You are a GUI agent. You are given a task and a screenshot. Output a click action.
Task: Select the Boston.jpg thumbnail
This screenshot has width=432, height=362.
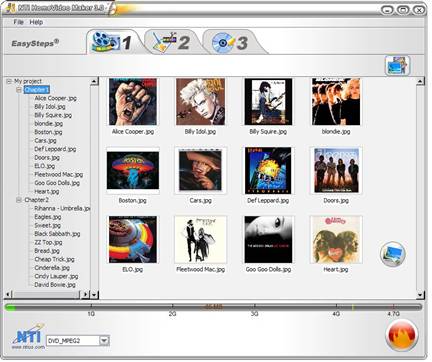[x=133, y=171]
